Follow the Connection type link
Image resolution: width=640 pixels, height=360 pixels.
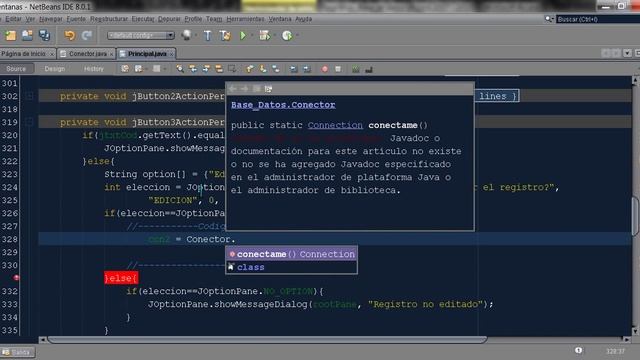pos(335,125)
